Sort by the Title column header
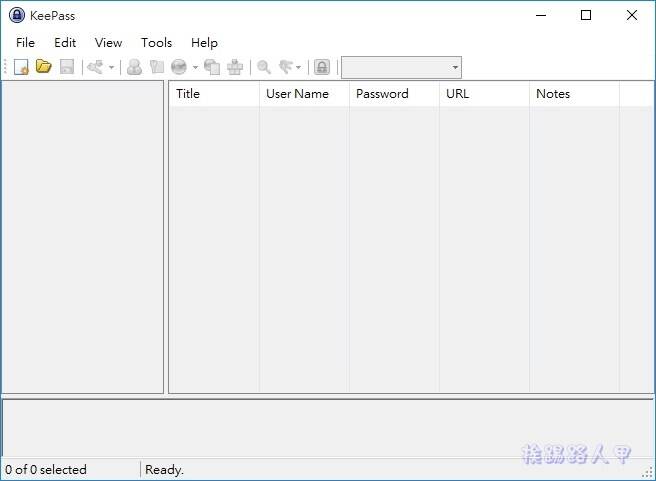This screenshot has height=481, width=656. [x=214, y=94]
